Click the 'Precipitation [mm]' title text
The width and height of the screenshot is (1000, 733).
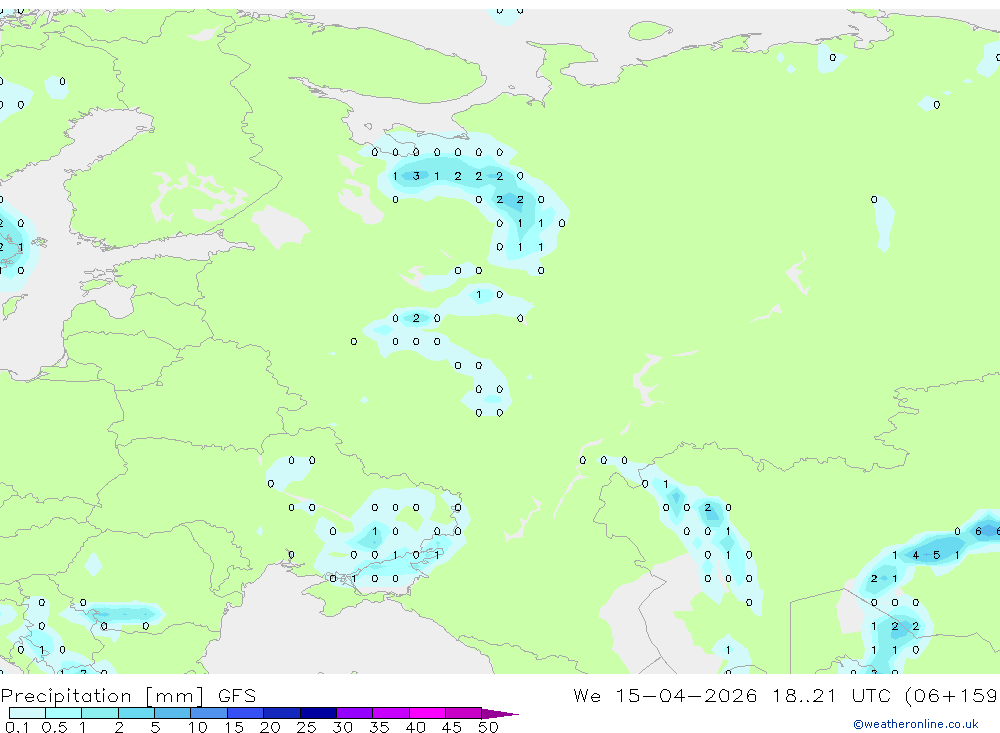(102, 695)
